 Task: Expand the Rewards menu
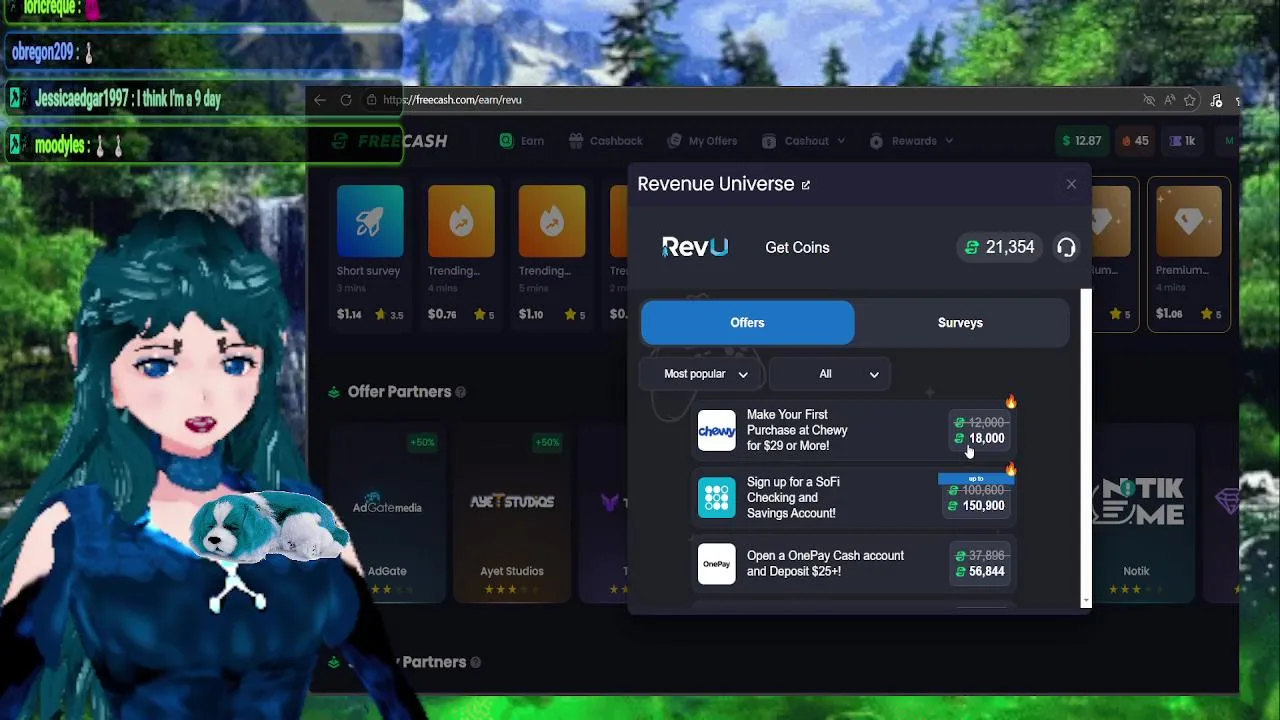tap(911, 141)
